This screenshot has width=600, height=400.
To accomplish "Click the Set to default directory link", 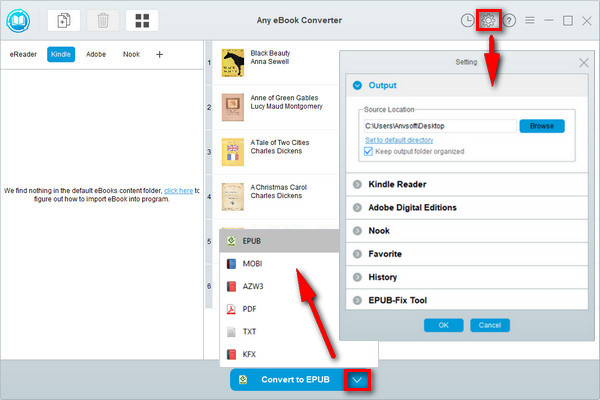I will (399, 140).
